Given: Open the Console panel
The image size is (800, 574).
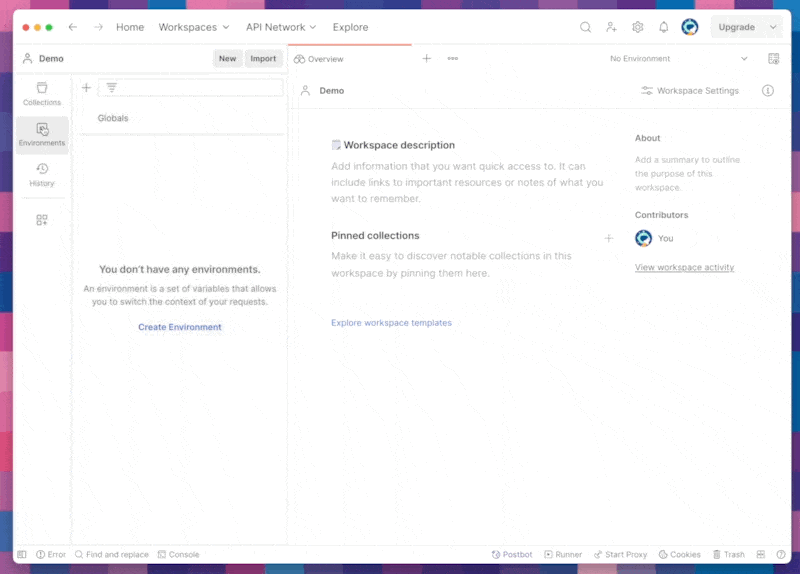Looking at the screenshot, I should pyautogui.click(x=179, y=554).
